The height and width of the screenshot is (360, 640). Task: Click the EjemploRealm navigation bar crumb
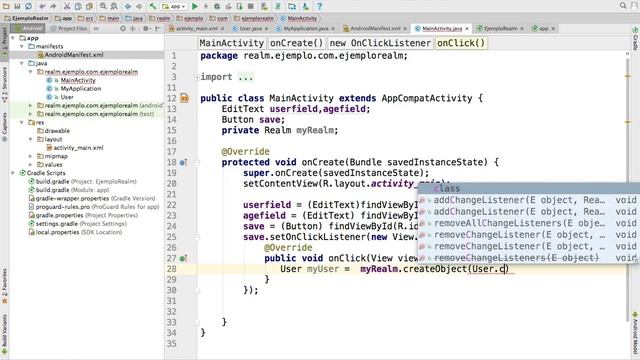tap(27, 18)
